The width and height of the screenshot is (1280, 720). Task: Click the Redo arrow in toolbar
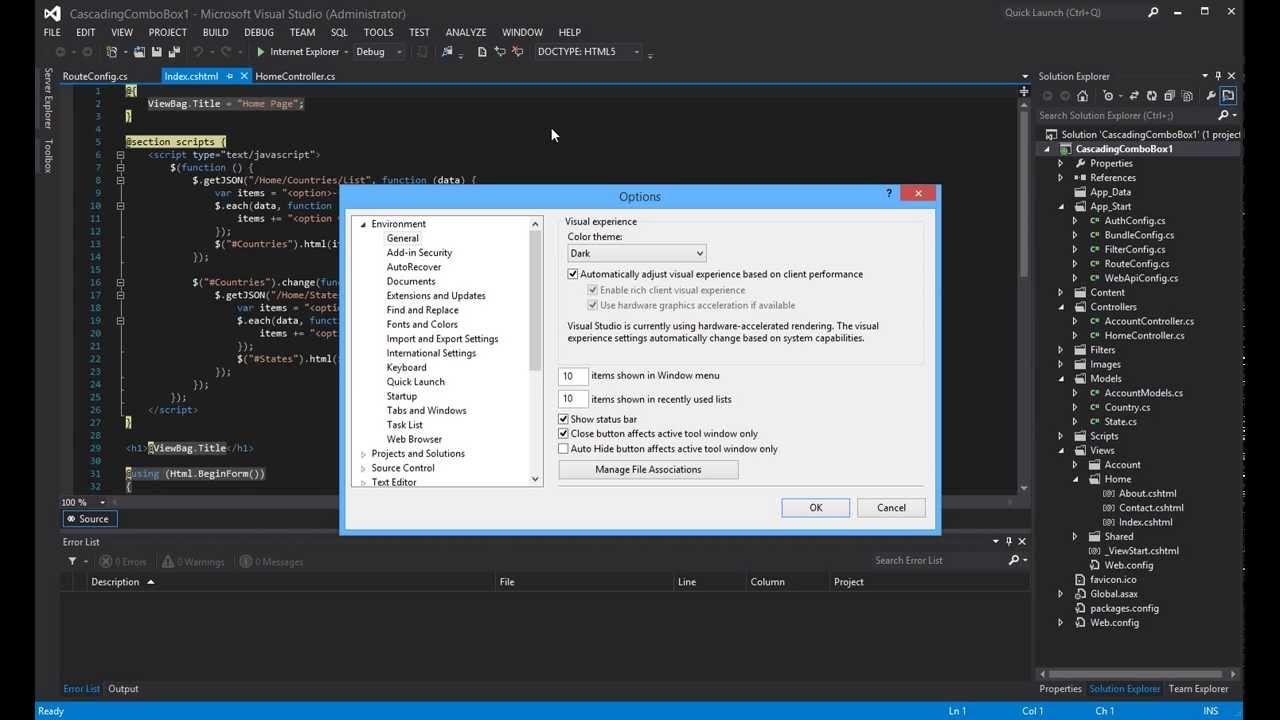(226, 52)
